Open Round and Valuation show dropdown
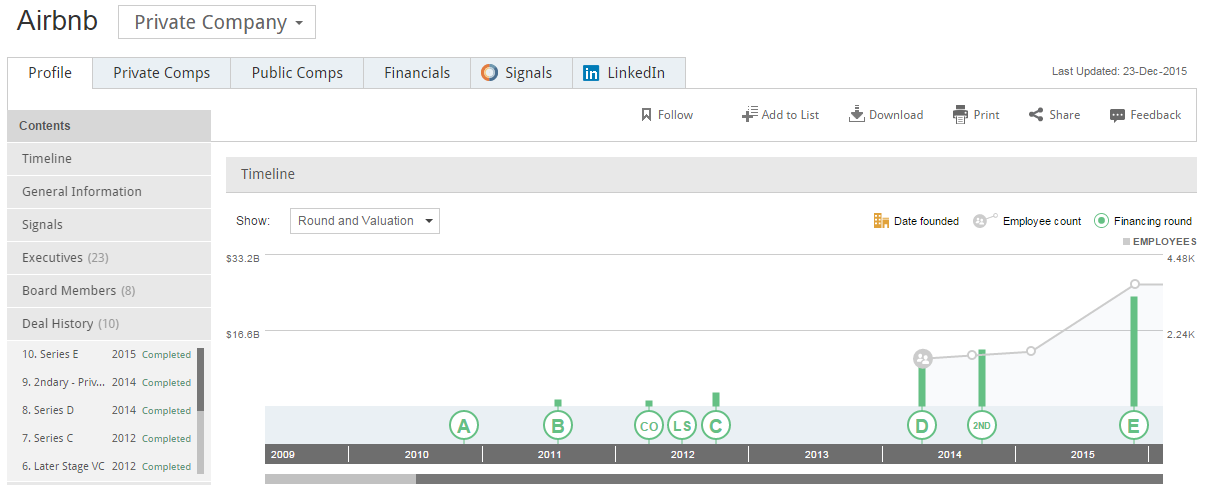 click(x=365, y=221)
